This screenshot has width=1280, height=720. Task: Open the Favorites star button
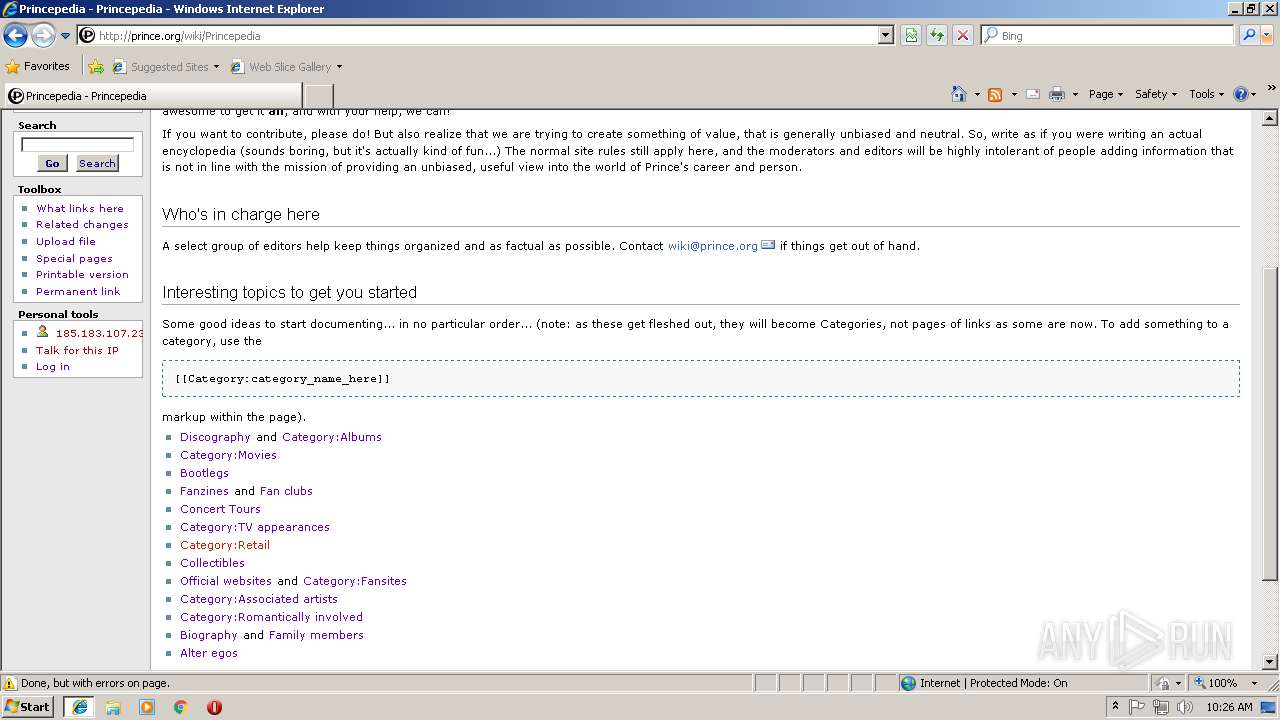(38, 67)
